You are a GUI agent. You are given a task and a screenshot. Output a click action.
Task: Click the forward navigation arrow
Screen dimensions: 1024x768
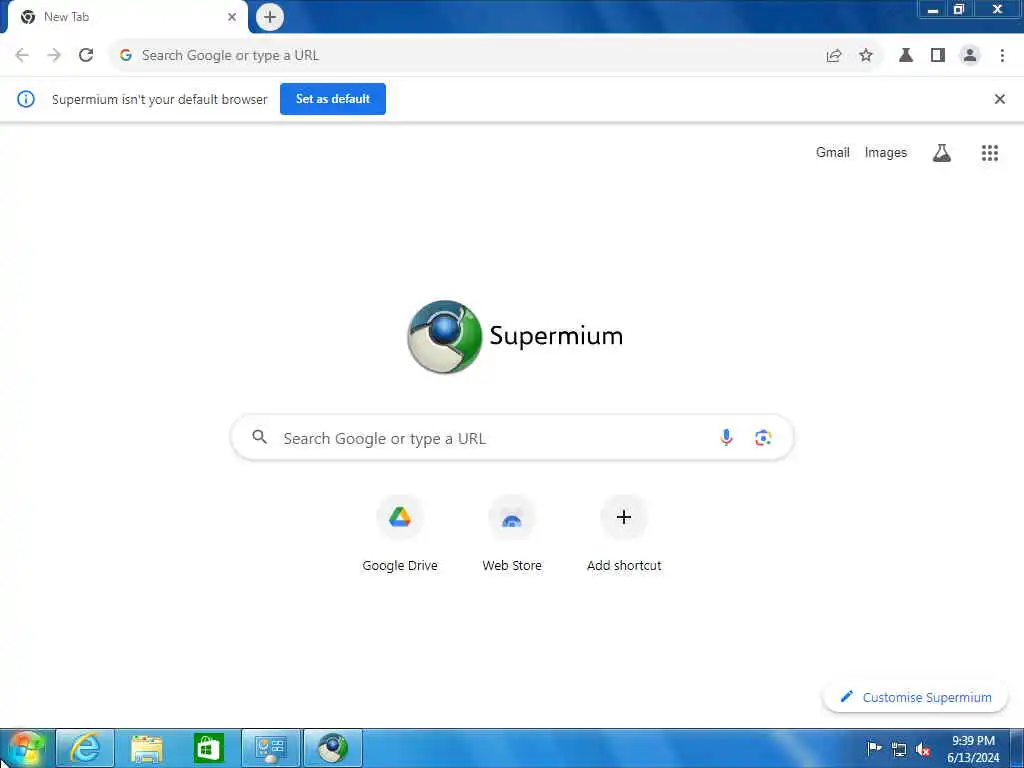tap(54, 56)
